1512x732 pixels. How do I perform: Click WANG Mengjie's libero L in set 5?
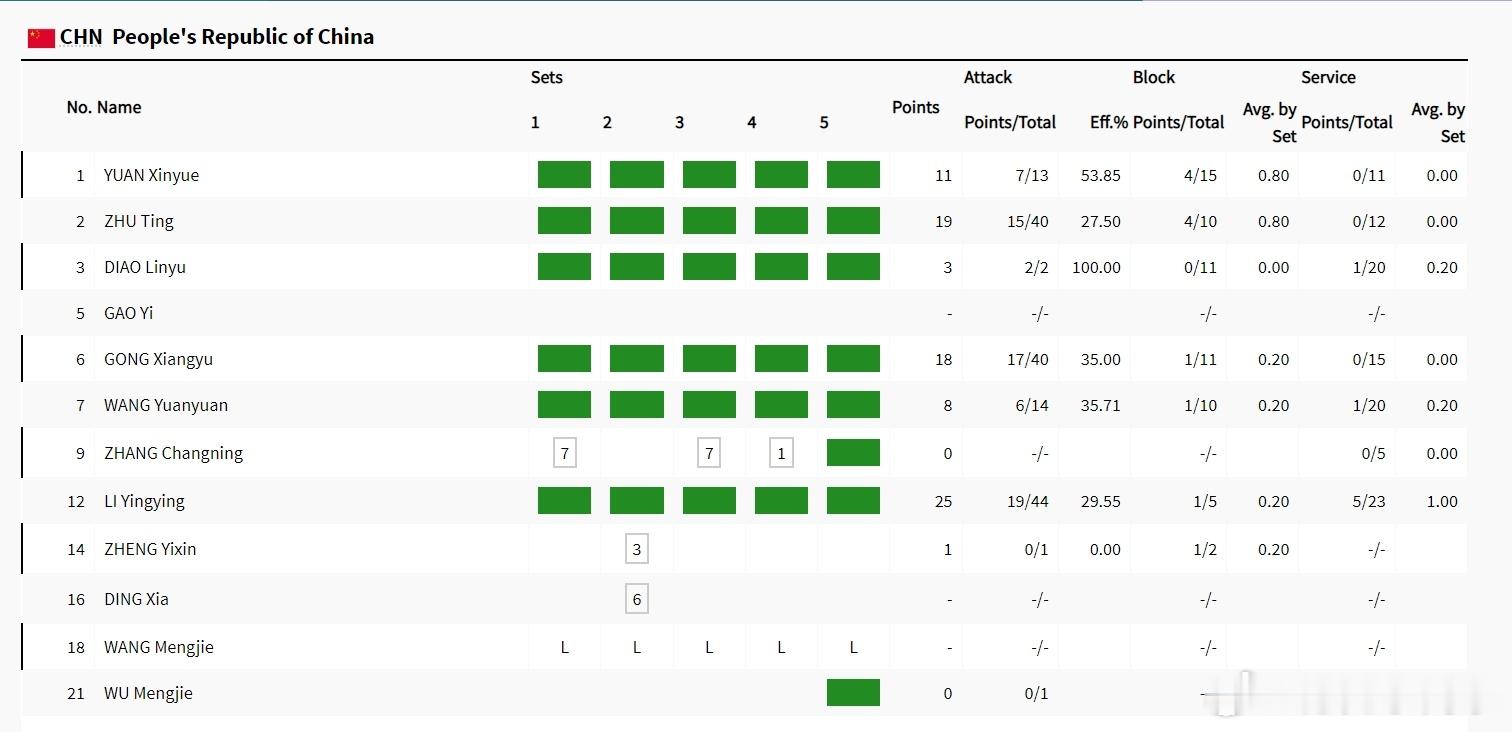pos(853,647)
